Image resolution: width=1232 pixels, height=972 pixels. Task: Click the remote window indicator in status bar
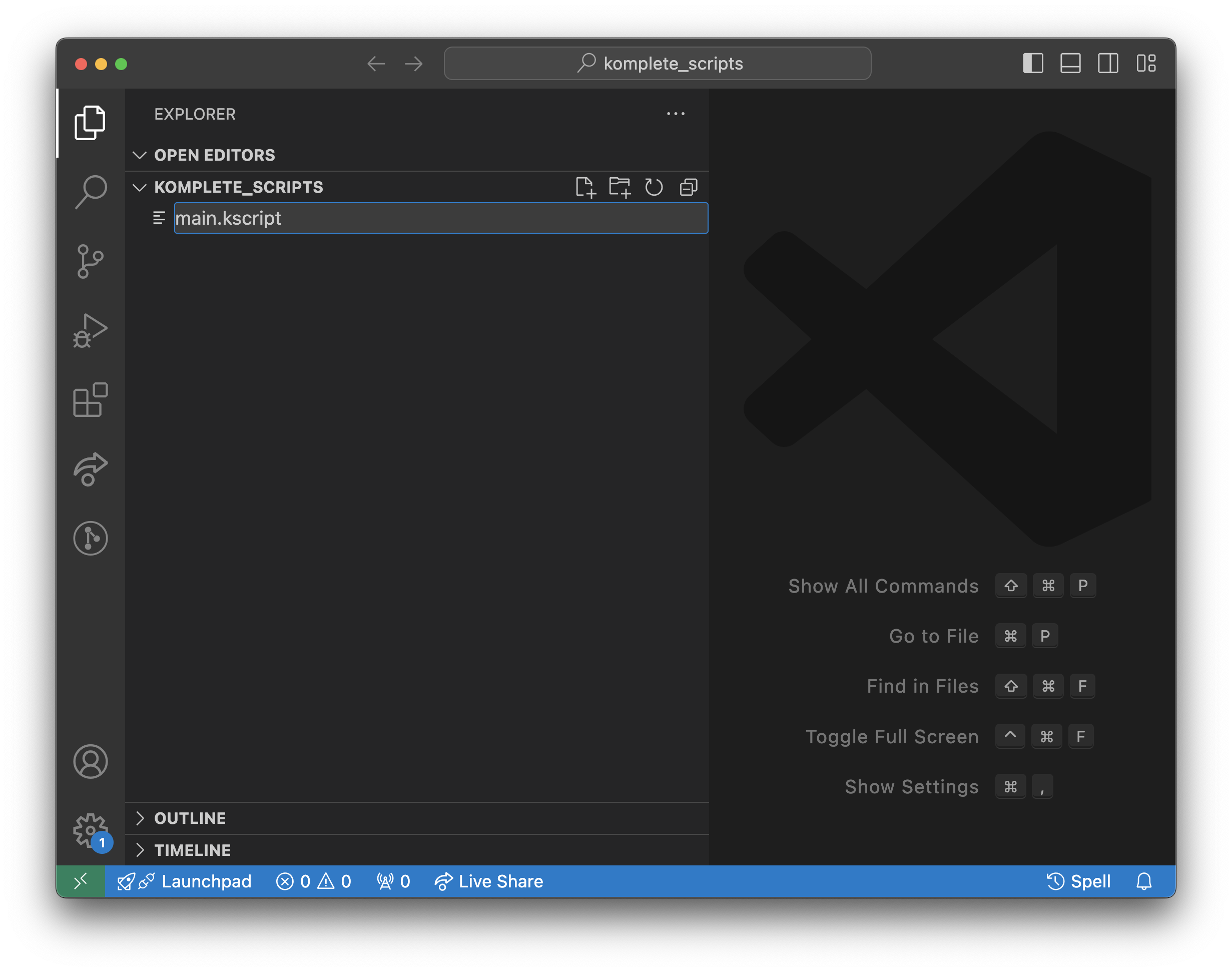81,881
